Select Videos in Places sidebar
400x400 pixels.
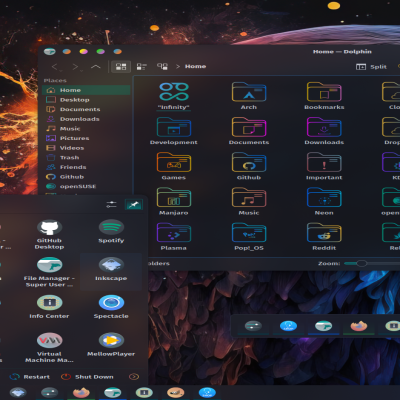(86, 148)
